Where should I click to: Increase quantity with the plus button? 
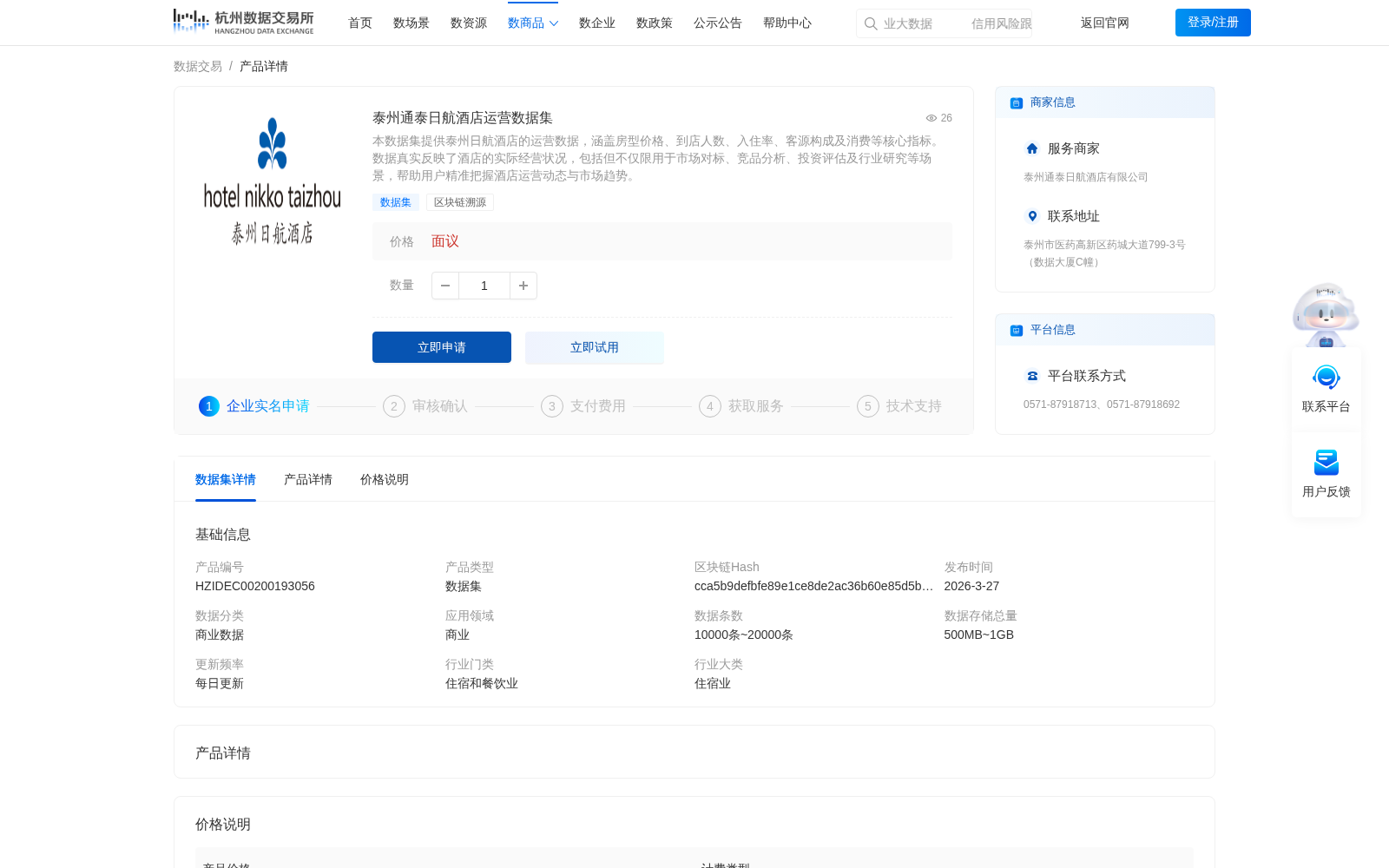click(x=523, y=286)
